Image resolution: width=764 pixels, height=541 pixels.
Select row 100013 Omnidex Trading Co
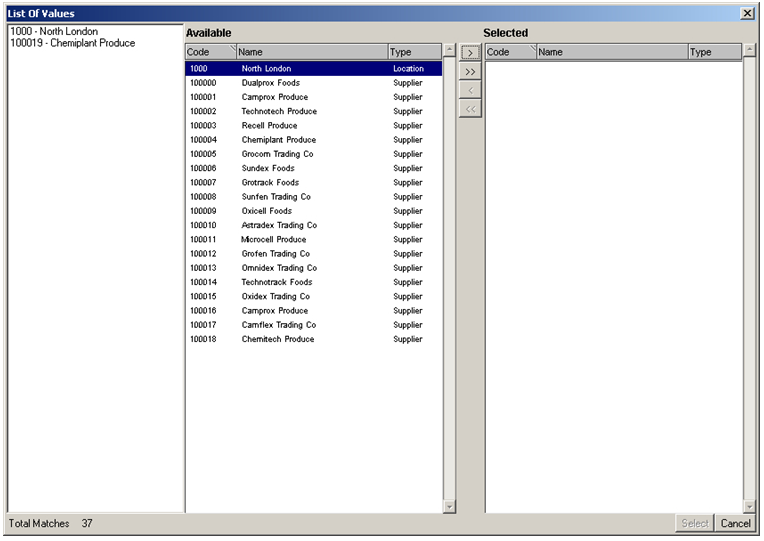(x=314, y=268)
